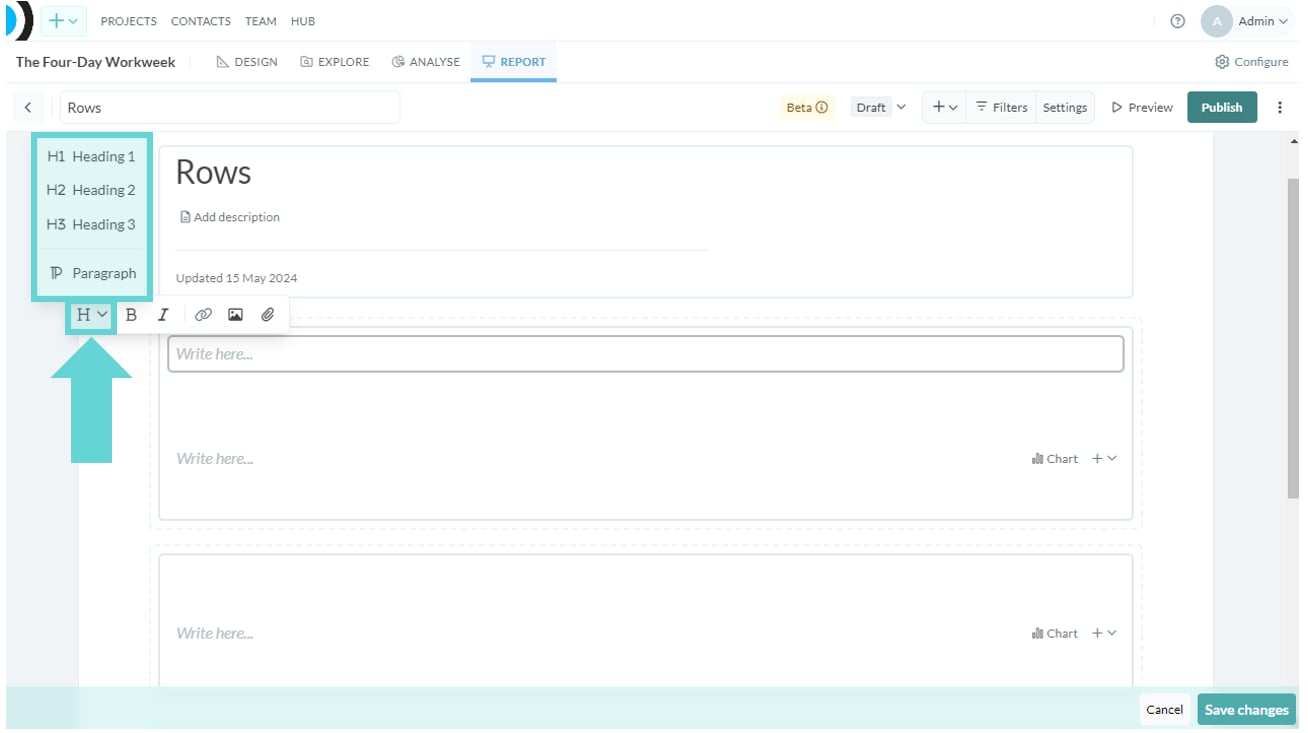Go back using the left chevron button
Viewport: 1308px width, 733px height.
point(28,107)
